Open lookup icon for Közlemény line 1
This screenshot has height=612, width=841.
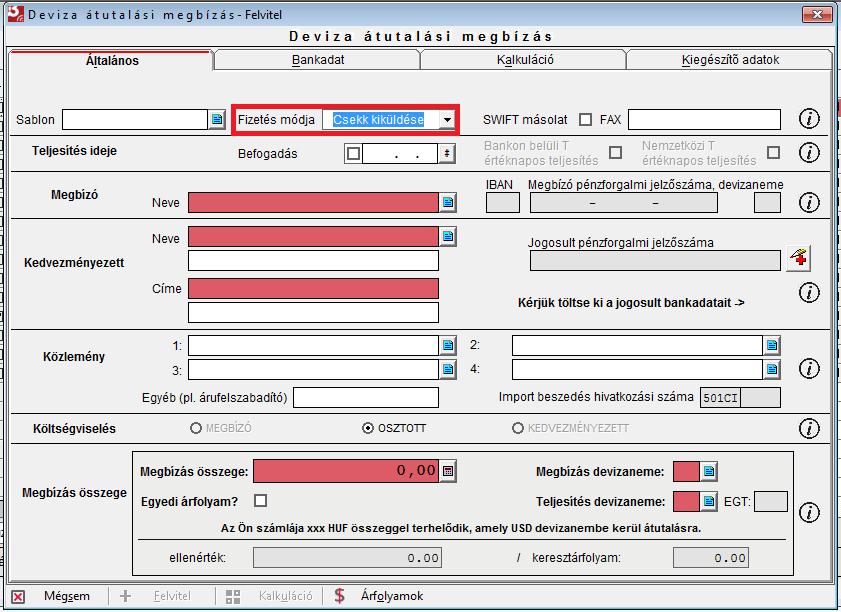pyautogui.click(x=448, y=345)
